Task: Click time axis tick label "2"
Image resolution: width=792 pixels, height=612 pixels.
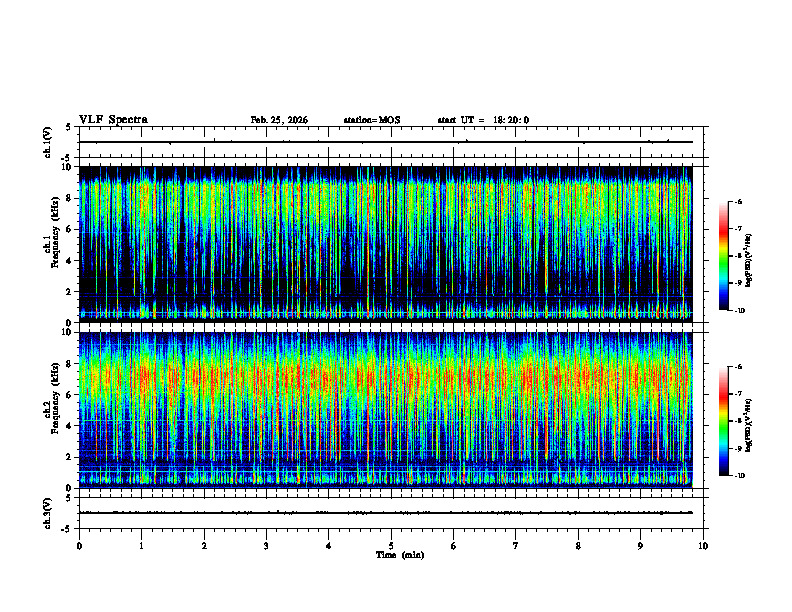Action: (x=204, y=546)
